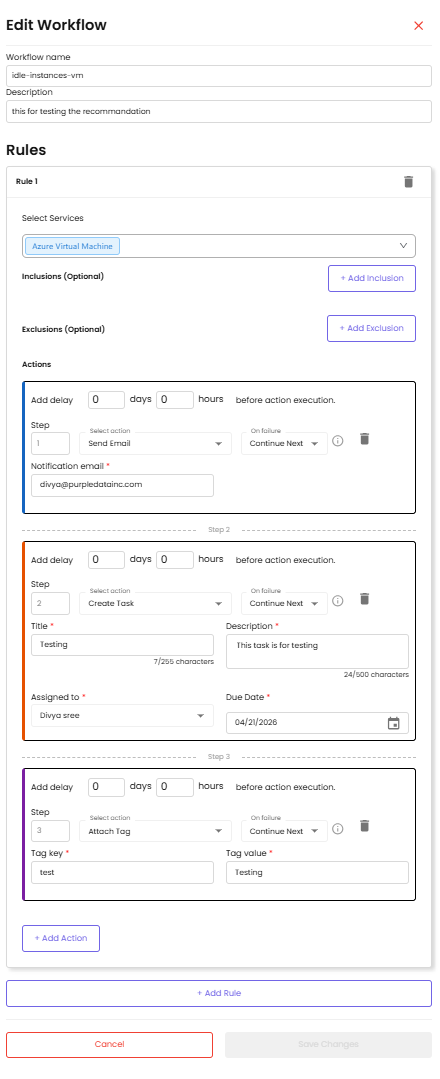Cancel the workflow edits
Screen dimensions: 440x1079
point(109,1044)
